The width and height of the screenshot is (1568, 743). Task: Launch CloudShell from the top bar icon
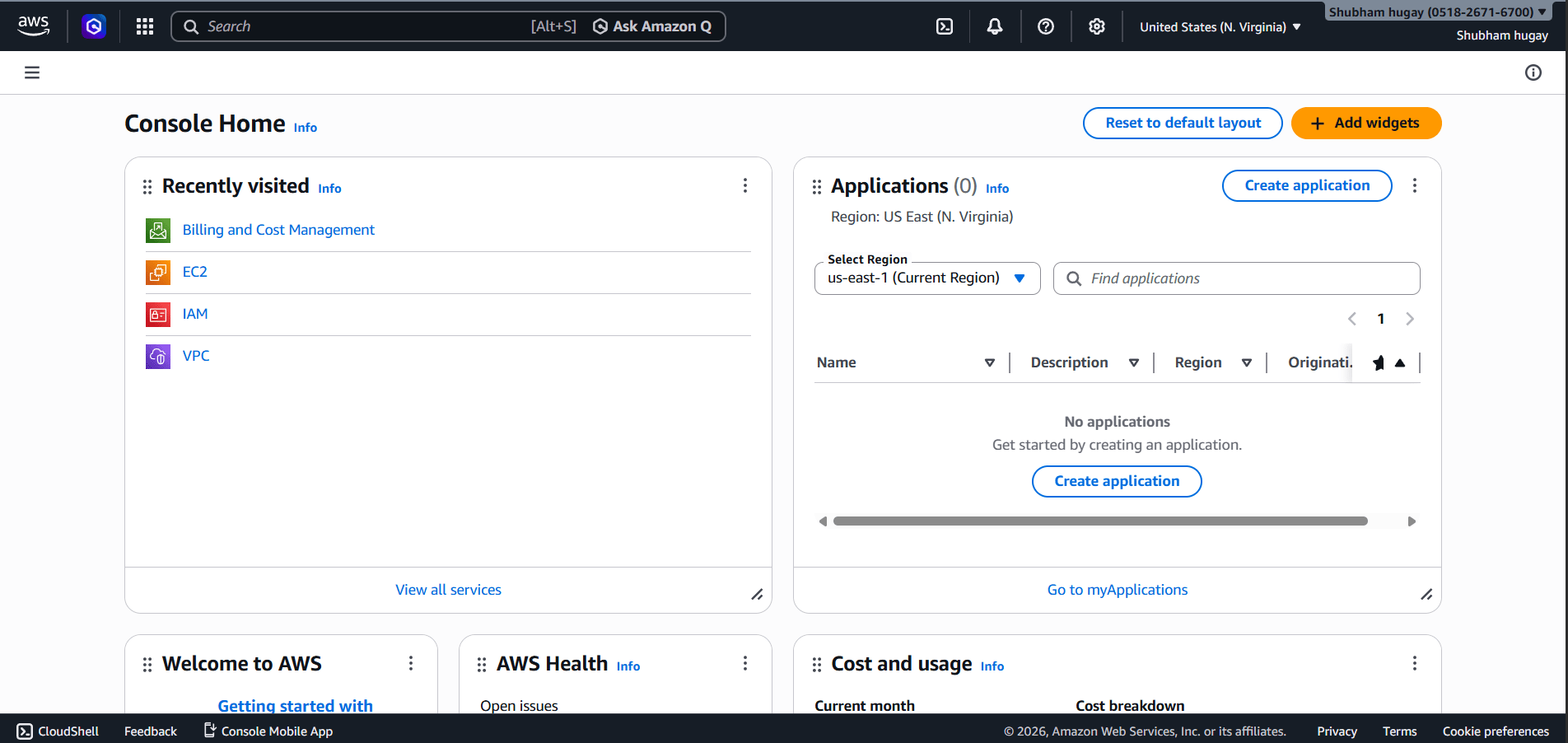pyautogui.click(x=945, y=26)
